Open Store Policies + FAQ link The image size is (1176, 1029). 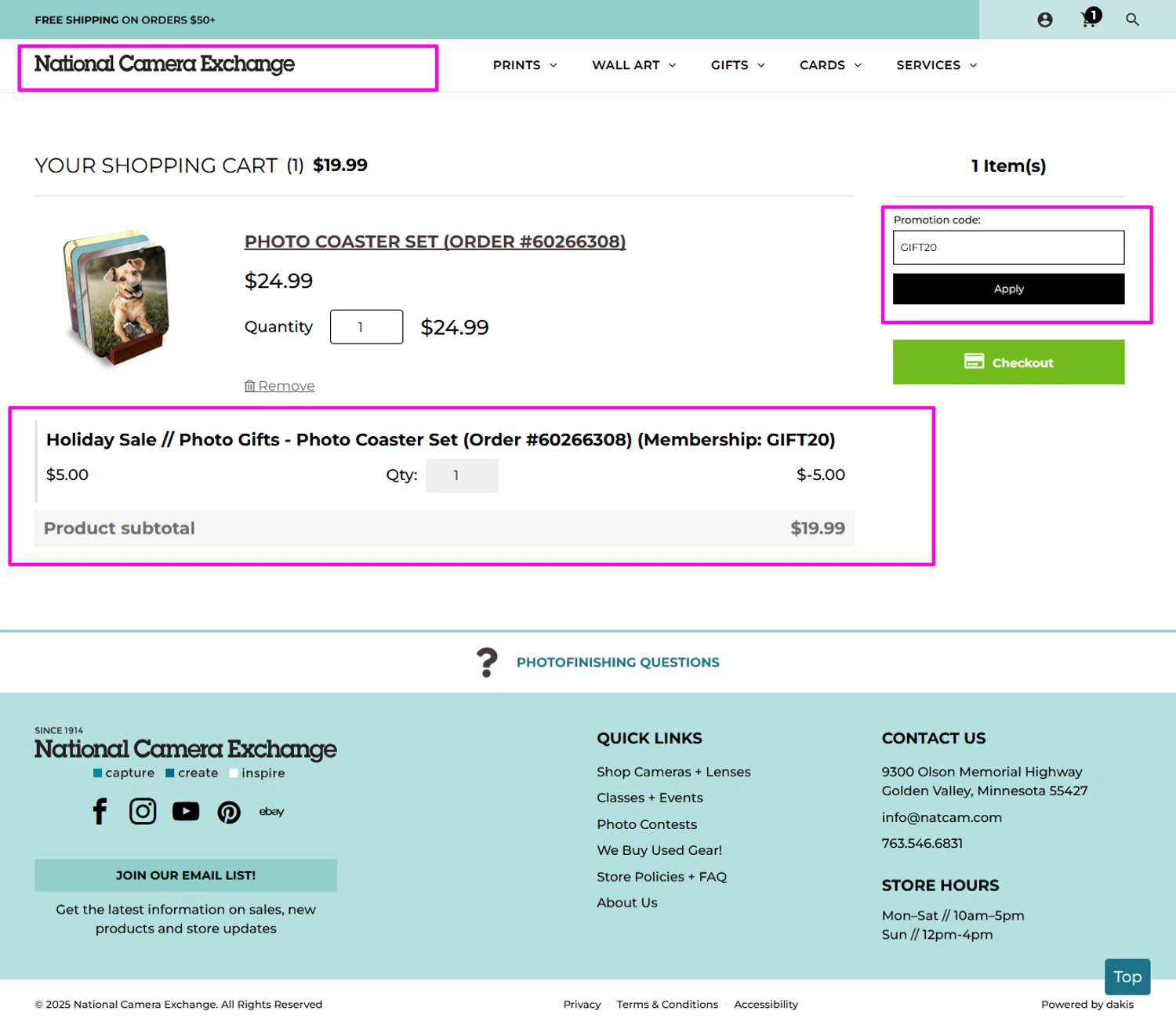click(x=661, y=877)
